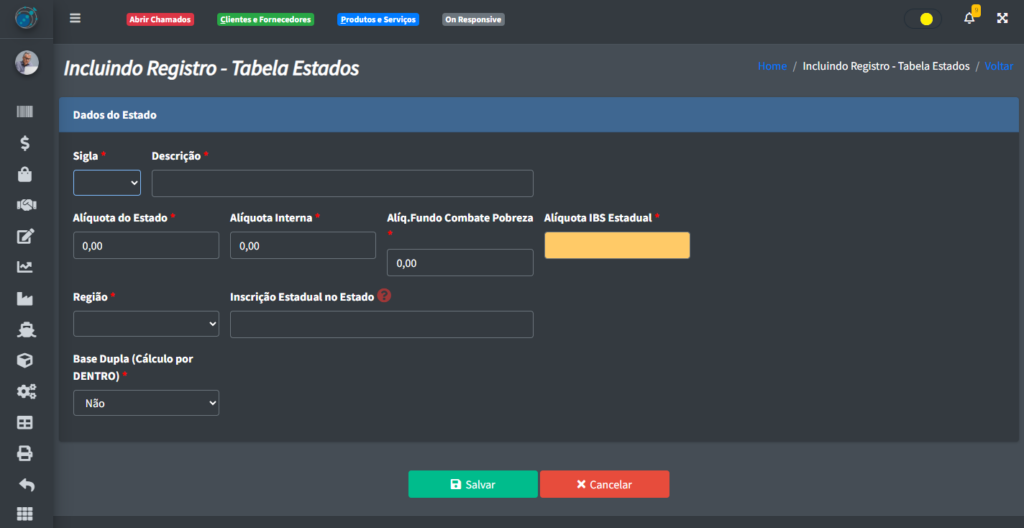Click the gears settings icon in sidebar

pos(26,391)
